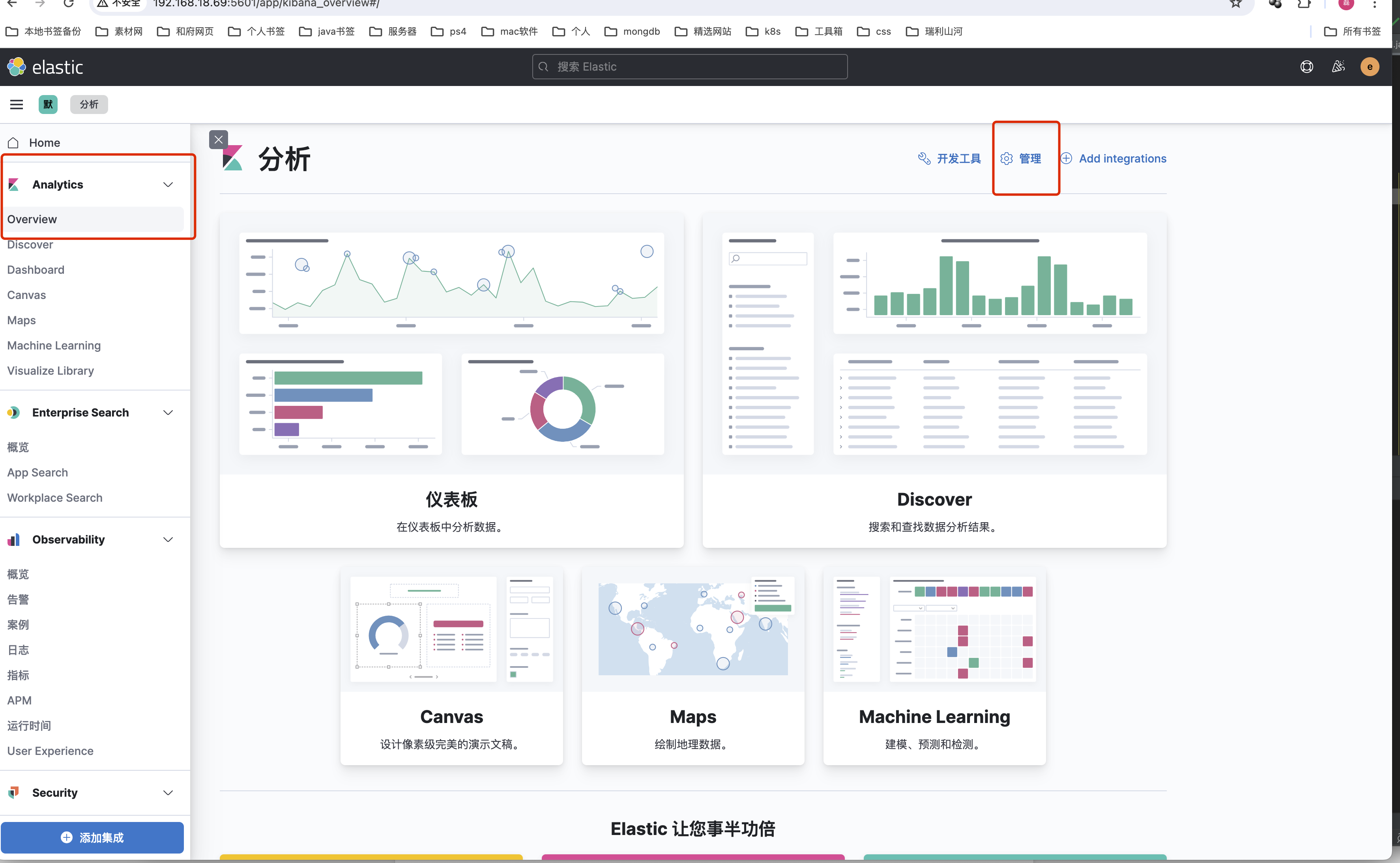The height and width of the screenshot is (863, 1400).
Task: Click the elastic logo
Action: click(45, 67)
